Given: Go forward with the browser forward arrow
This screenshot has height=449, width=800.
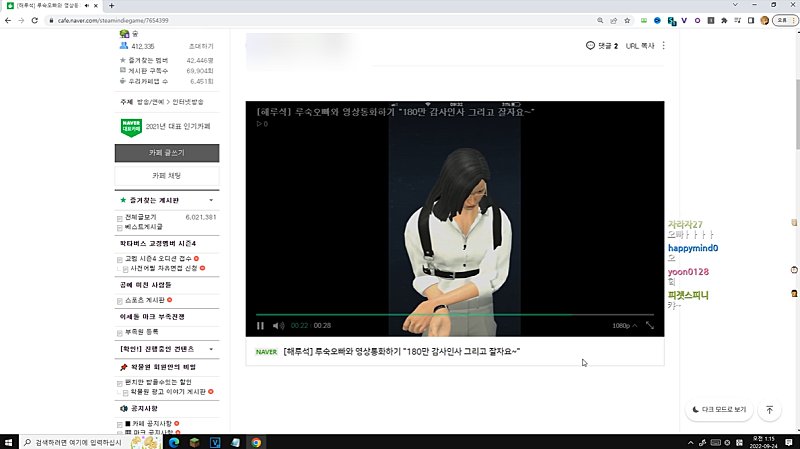Looking at the screenshot, I should (21, 20).
